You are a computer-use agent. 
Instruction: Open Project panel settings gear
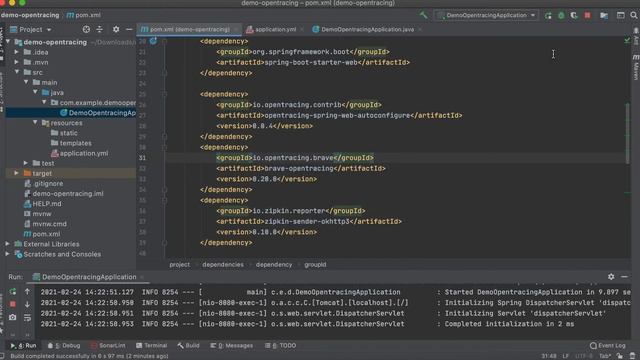pyautogui.click(x=116, y=29)
